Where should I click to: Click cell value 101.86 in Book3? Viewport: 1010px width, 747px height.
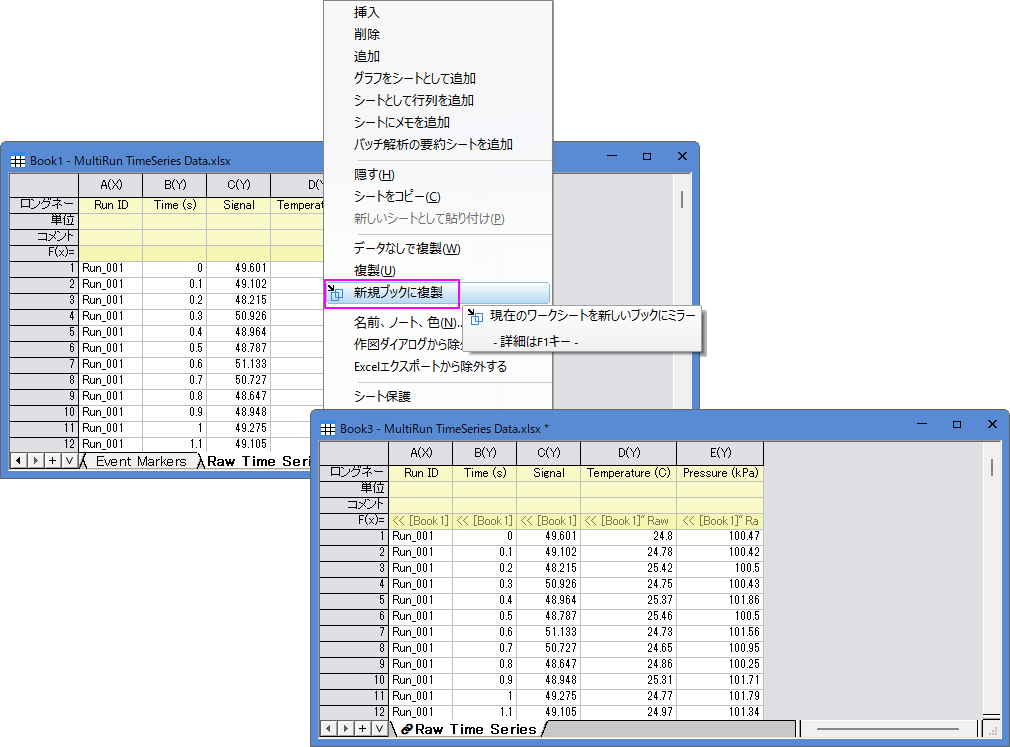click(x=720, y=600)
